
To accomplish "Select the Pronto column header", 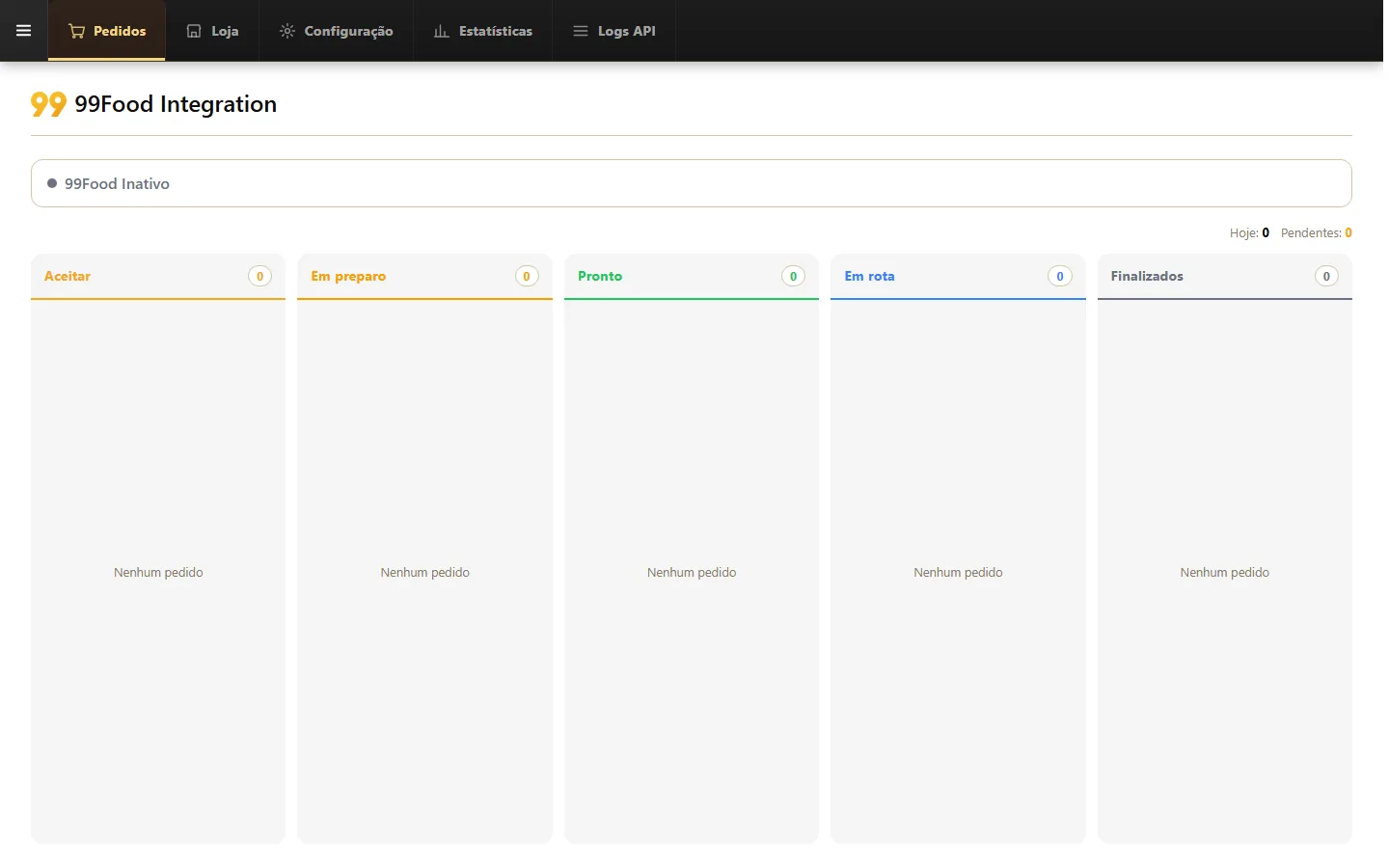I will point(692,277).
